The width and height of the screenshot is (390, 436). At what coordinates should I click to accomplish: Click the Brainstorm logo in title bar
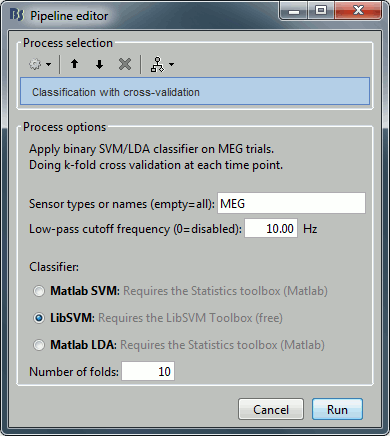17,15
